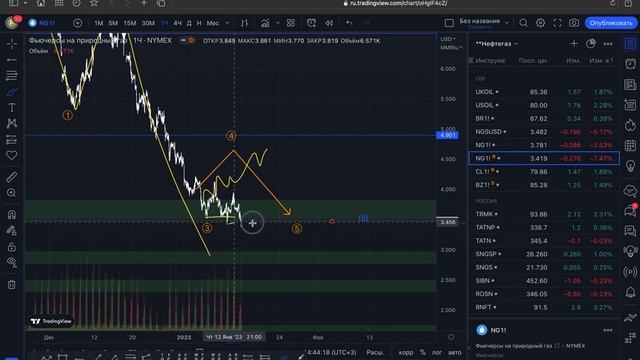Select the text annotation tool
The height and width of the screenshot is (360, 640).
[11, 107]
